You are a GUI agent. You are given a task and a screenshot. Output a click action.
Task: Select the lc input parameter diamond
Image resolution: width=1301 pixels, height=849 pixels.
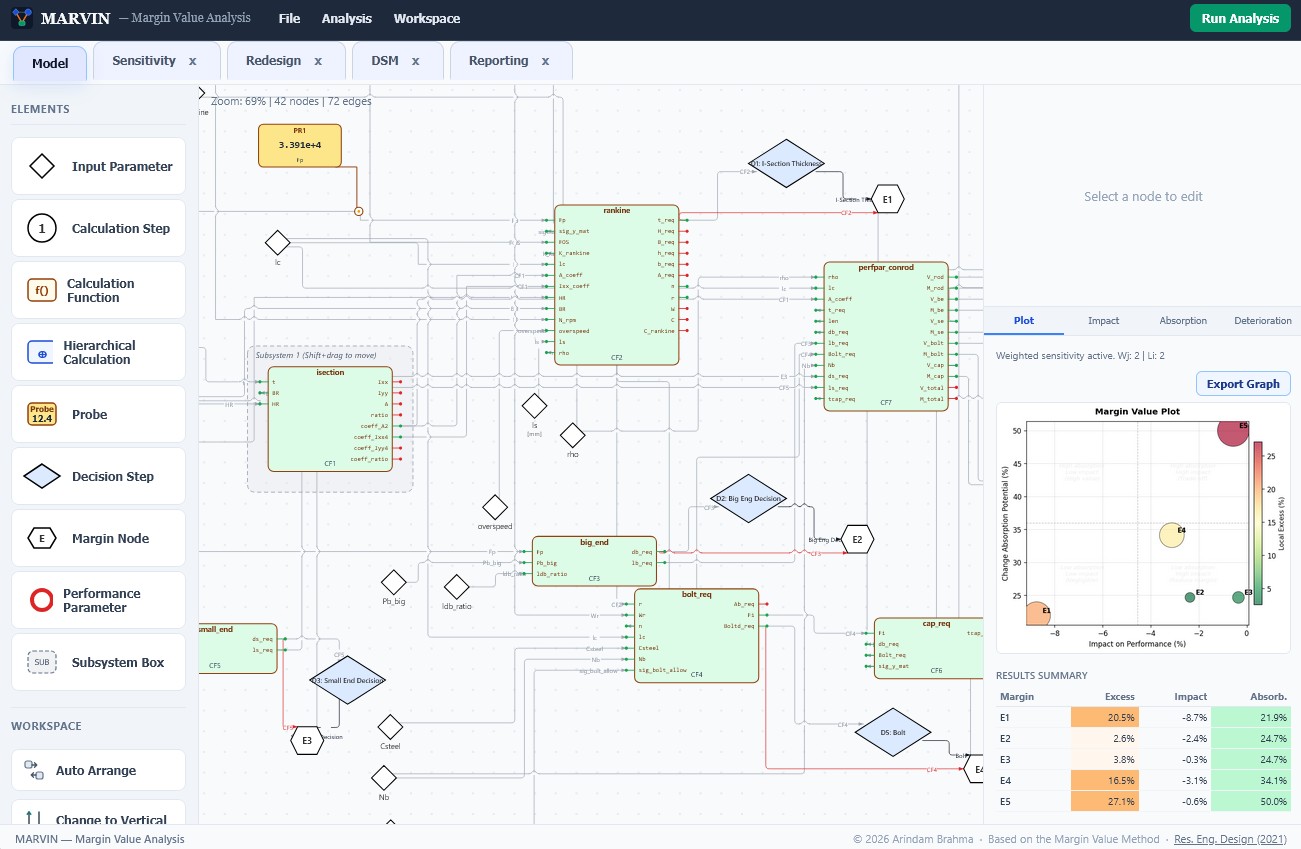pyautogui.click(x=277, y=242)
